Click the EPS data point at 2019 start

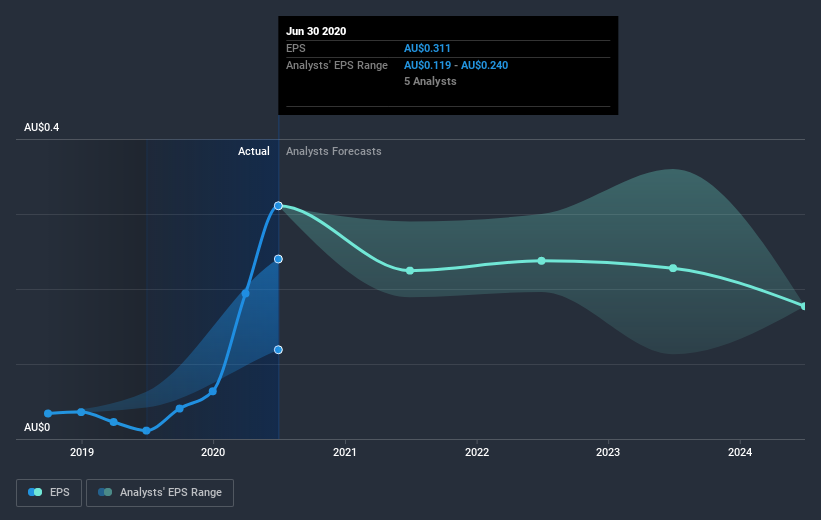[81, 412]
